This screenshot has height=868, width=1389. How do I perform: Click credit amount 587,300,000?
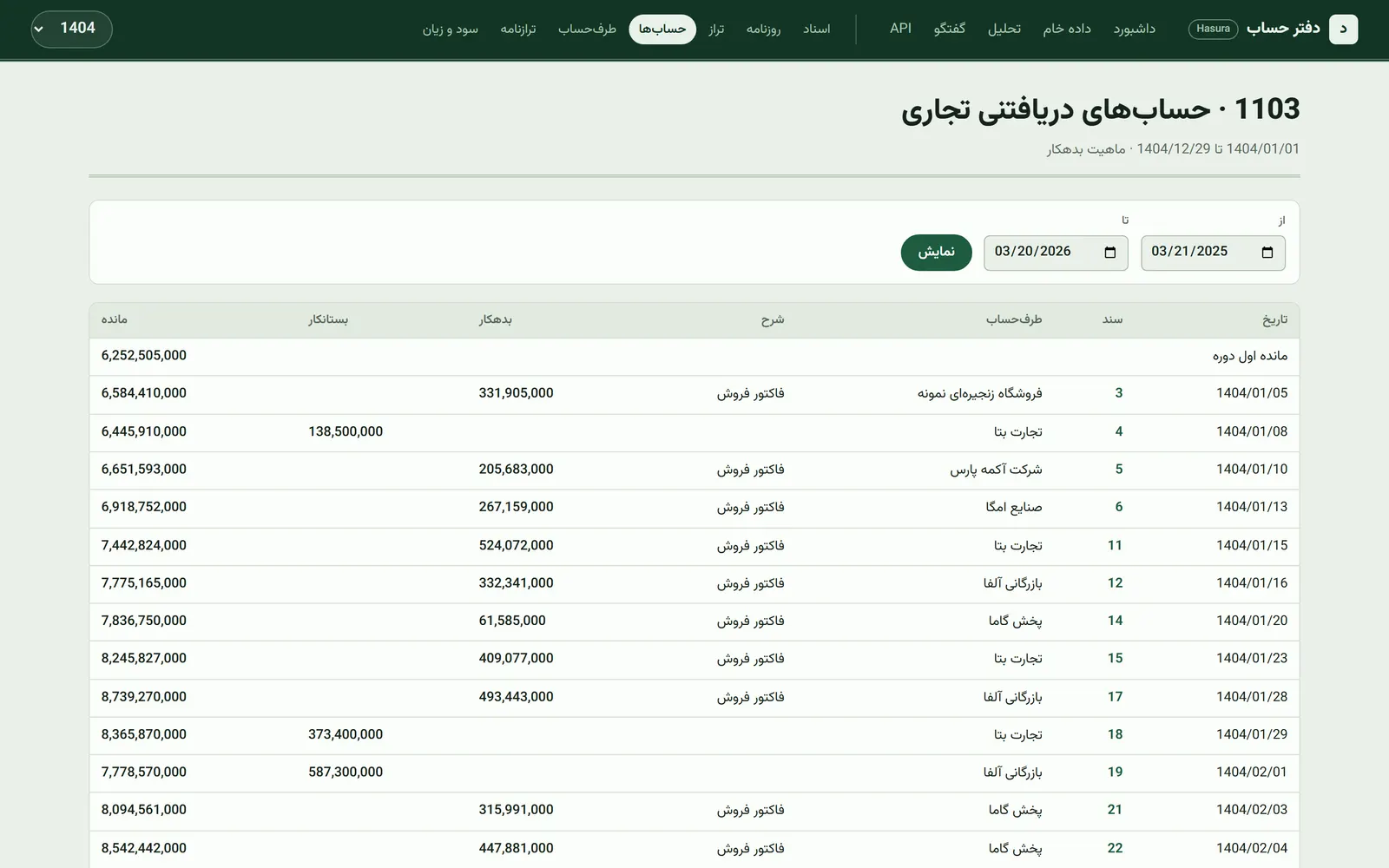(x=346, y=772)
